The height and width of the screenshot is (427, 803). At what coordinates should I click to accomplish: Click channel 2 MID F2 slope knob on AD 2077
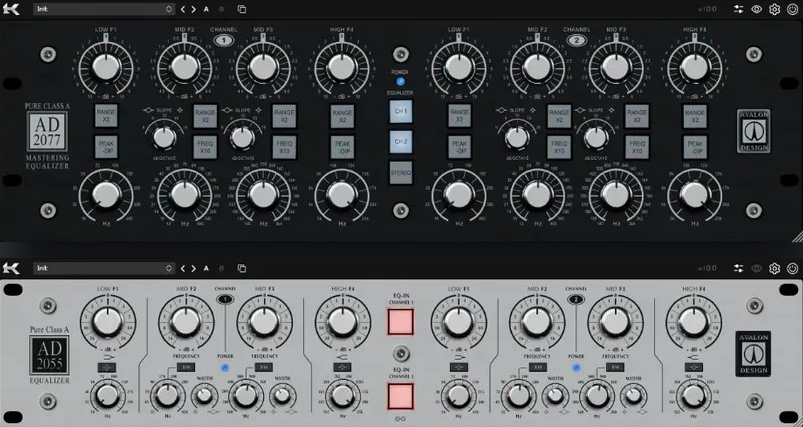517,137
